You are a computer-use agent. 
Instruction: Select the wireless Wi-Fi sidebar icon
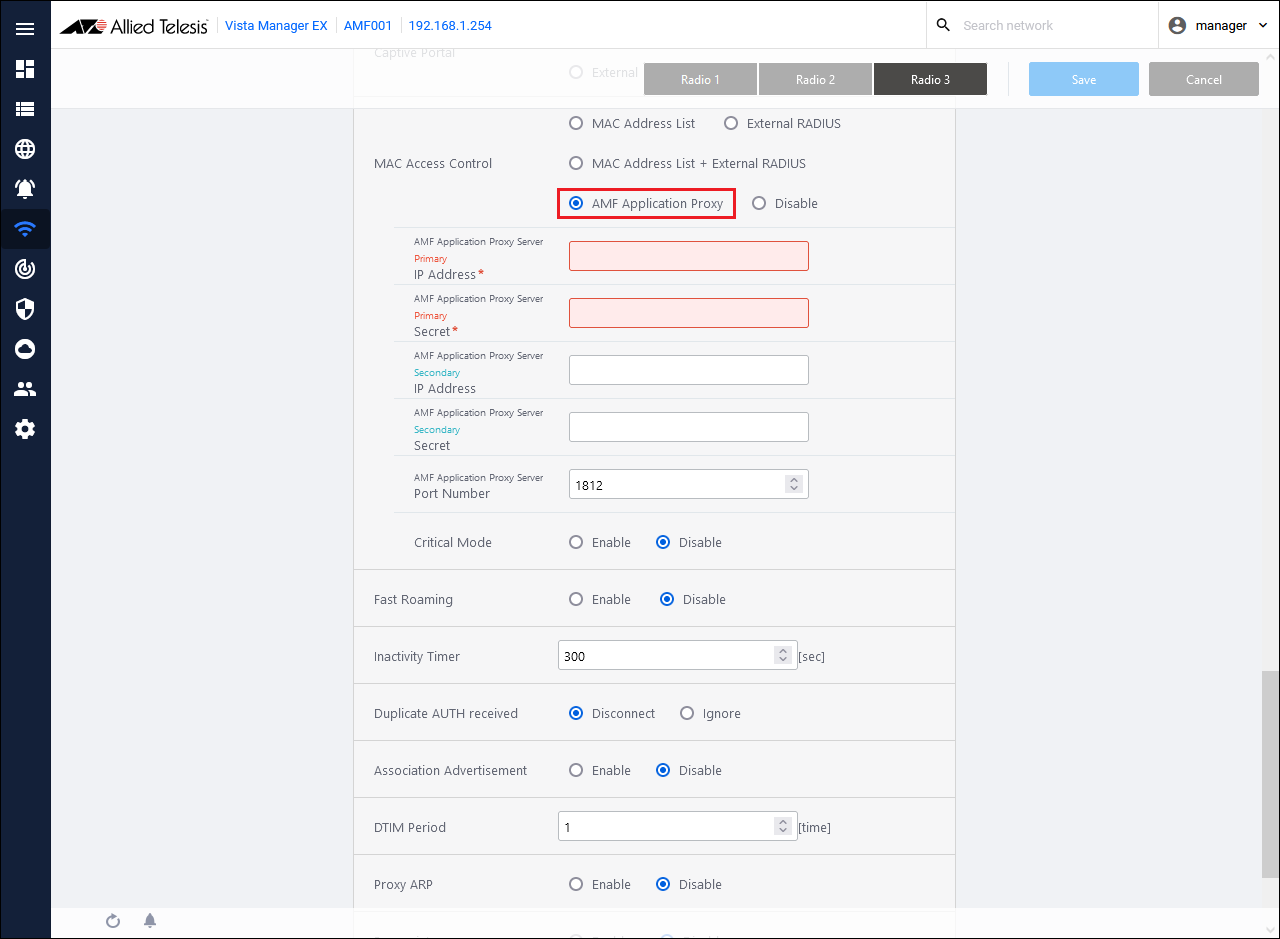point(25,229)
